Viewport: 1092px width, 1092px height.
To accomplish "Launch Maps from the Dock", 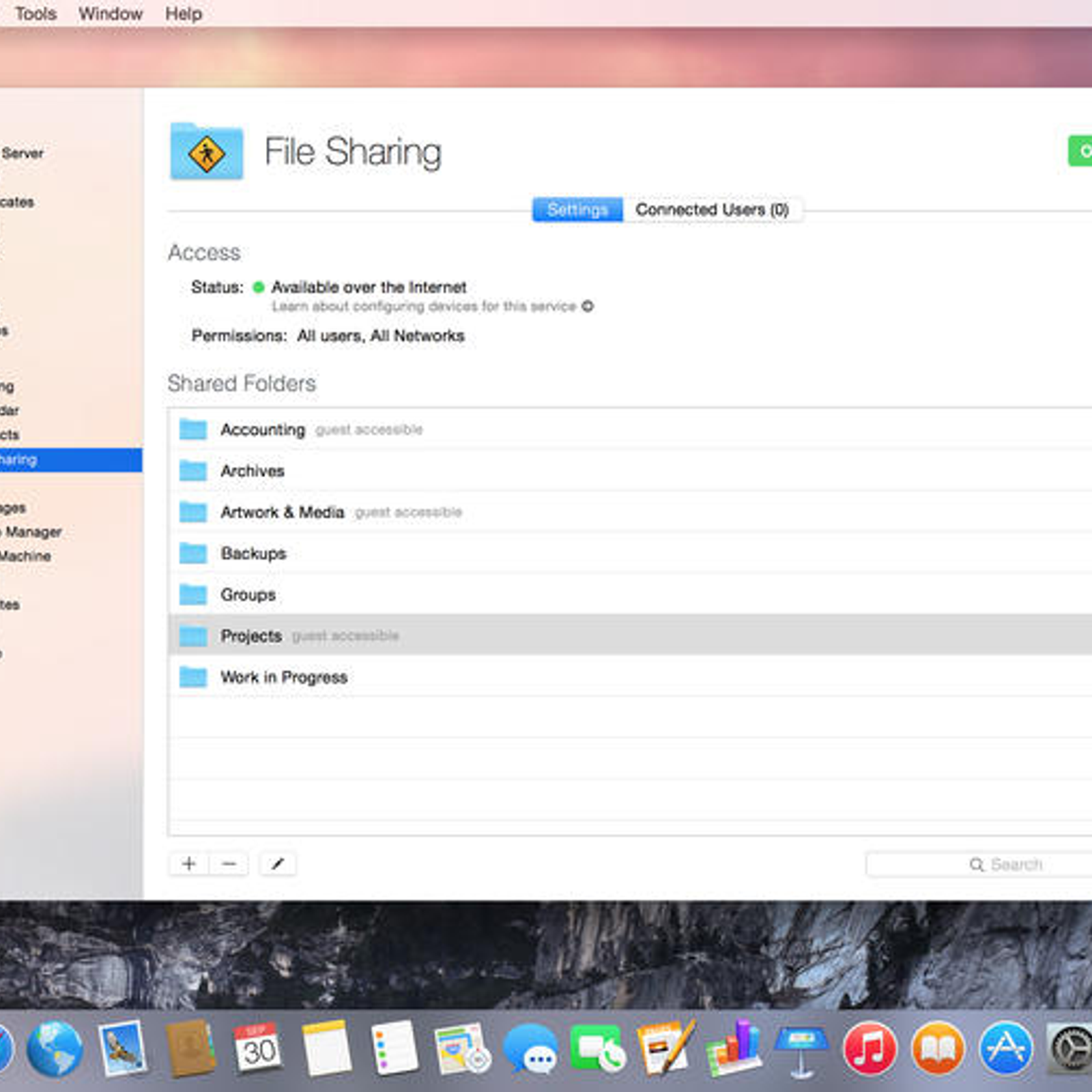I will pyautogui.click(x=462, y=1049).
